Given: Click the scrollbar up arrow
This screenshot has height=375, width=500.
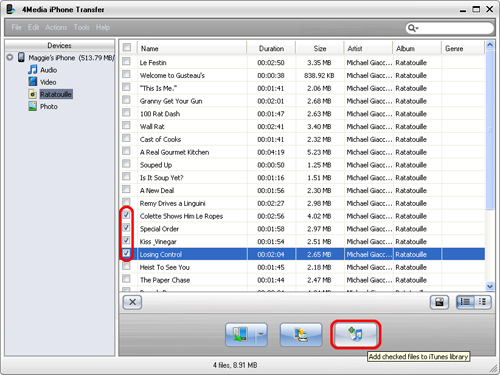Looking at the screenshot, I should (x=490, y=45).
